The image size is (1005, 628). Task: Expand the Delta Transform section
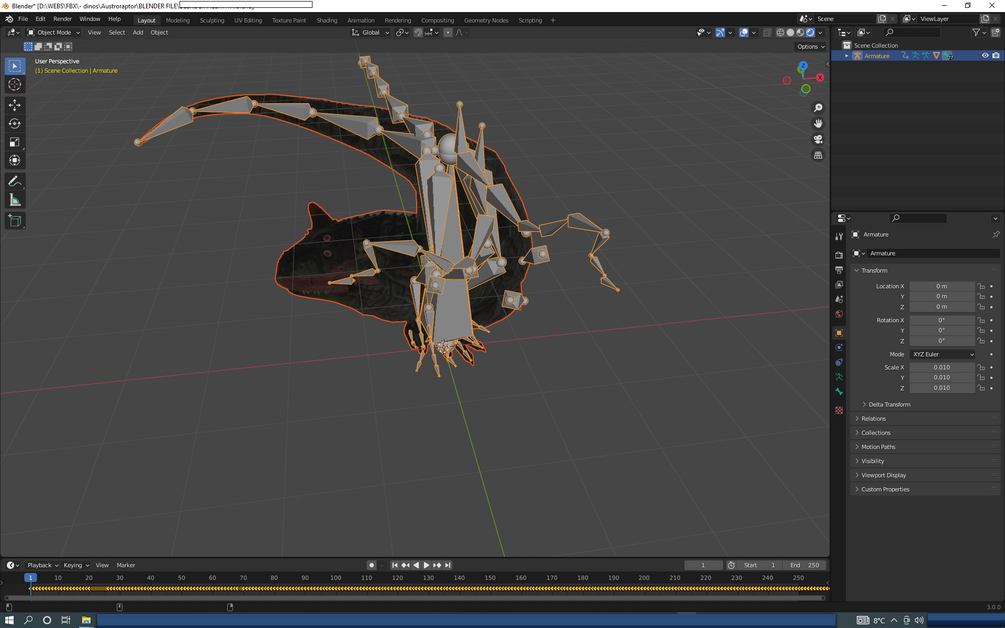tap(889, 404)
